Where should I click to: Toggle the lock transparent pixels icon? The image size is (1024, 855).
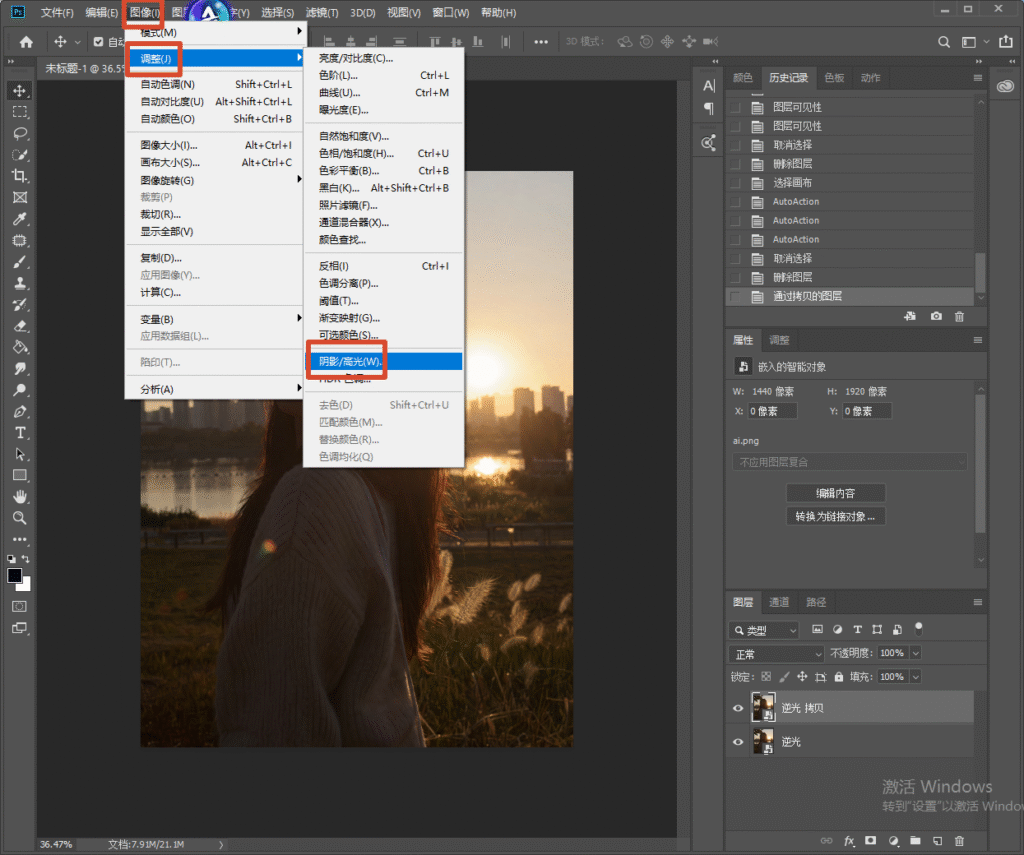[766, 677]
